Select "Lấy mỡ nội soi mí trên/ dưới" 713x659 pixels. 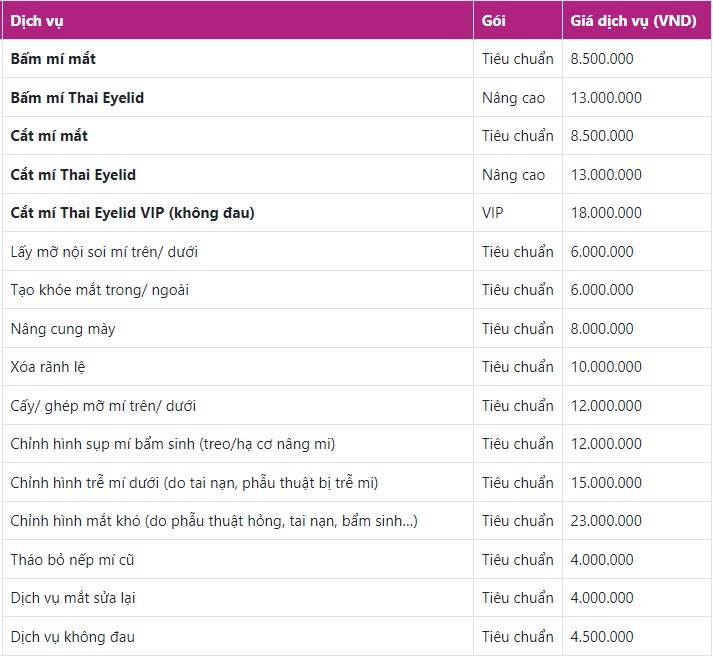point(104,252)
